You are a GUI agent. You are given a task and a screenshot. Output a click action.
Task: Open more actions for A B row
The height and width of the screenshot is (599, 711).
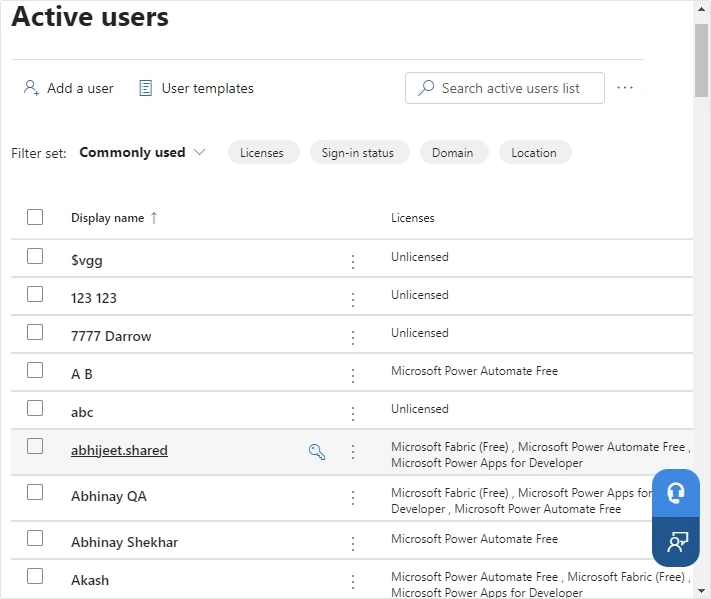(353, 376)
